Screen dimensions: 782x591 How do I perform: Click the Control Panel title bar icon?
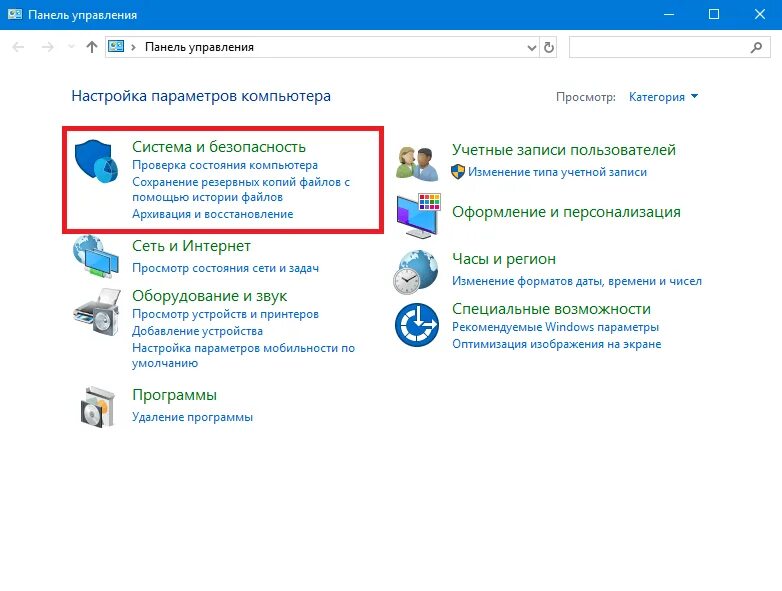tap(15, 14)
